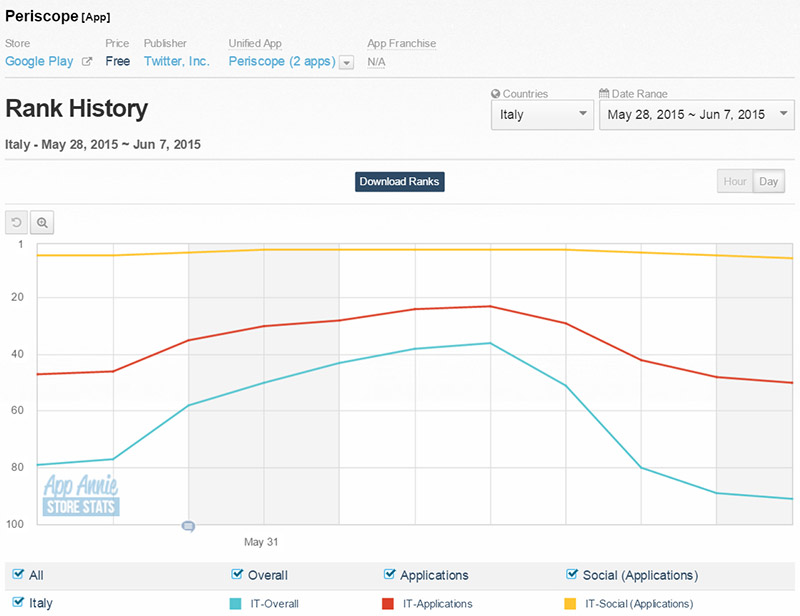
Task: Click the May 31 axis label
Action: coord(261,542)
